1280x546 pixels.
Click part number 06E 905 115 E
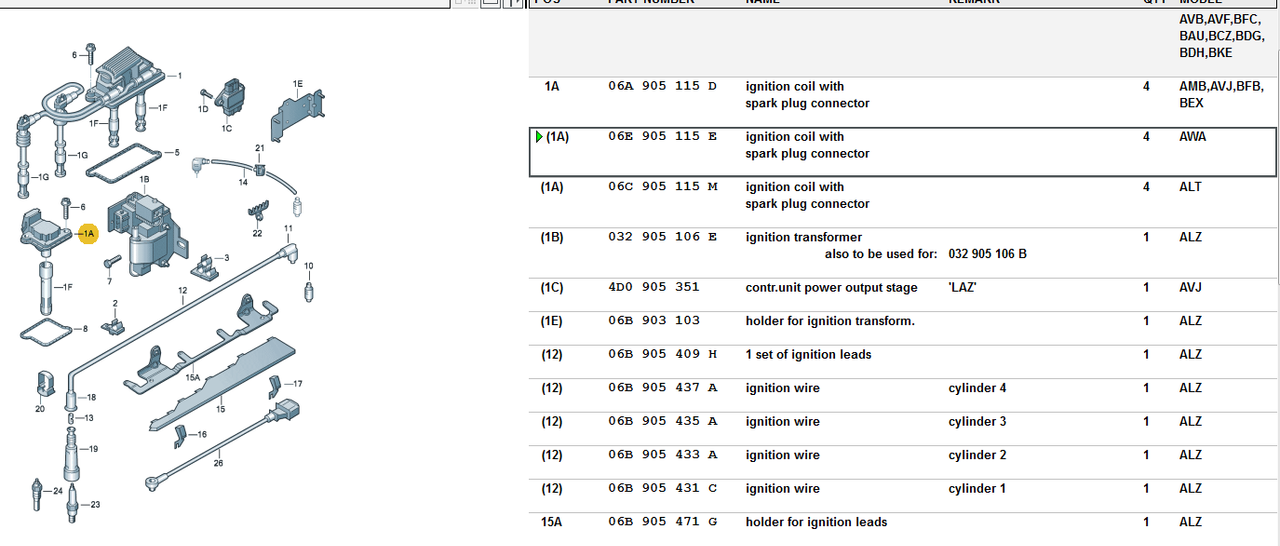tap(662, 137)
